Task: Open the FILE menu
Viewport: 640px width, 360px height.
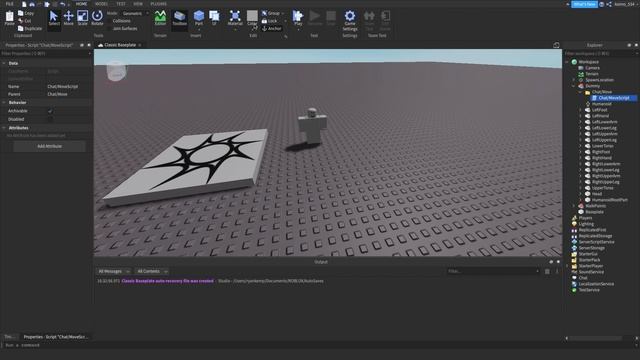Action: pyautogui.click(x=9, y=4)
